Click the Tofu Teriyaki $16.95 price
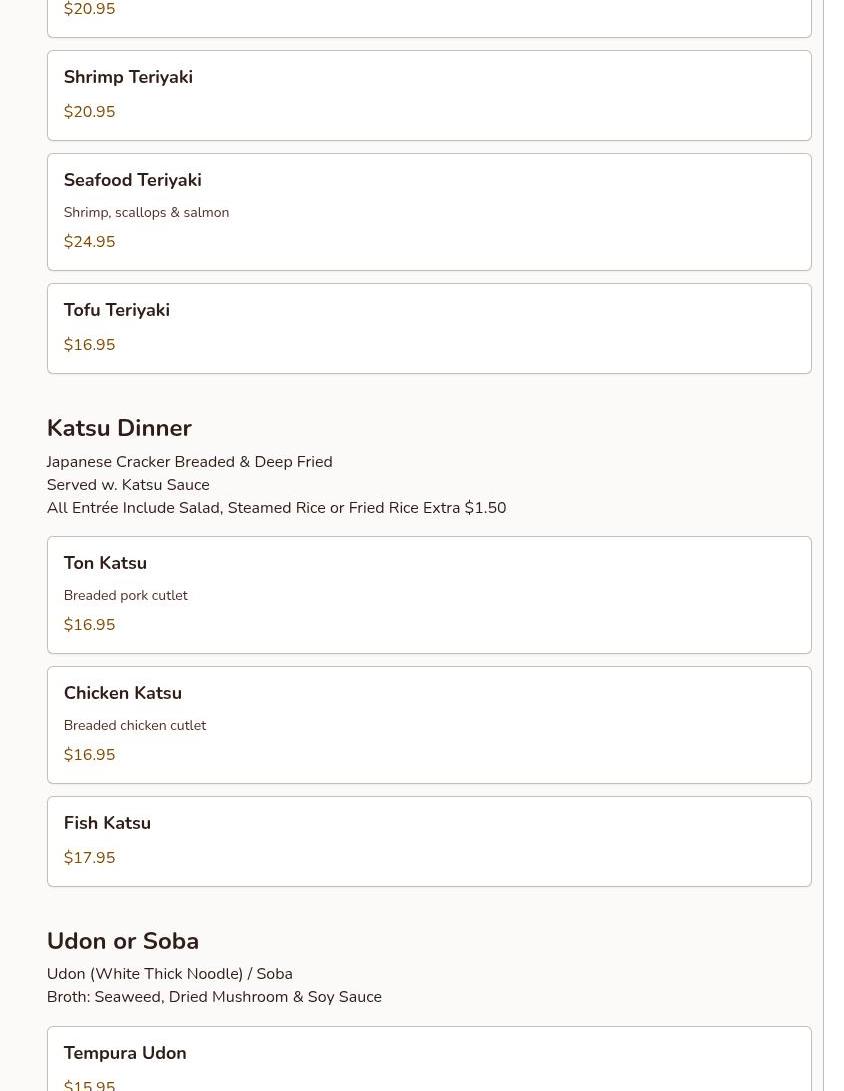 click(x=89, y=345)
